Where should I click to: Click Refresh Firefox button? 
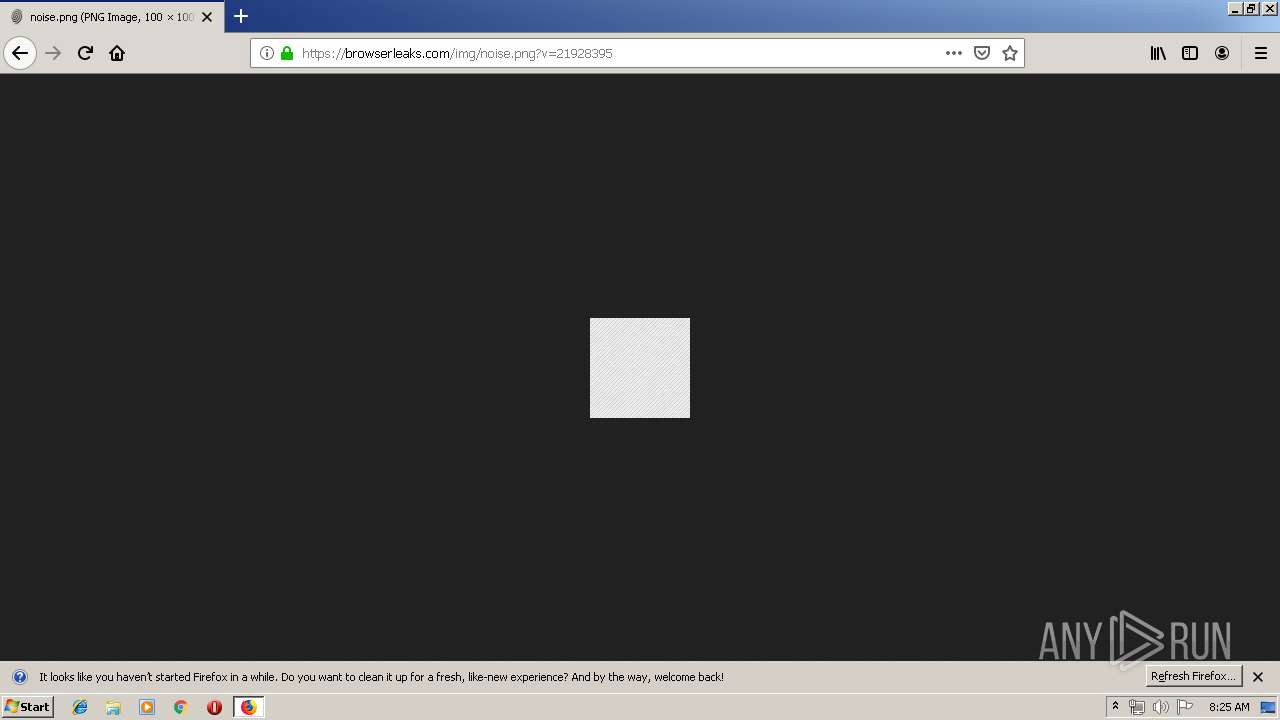coord(1194,676)
